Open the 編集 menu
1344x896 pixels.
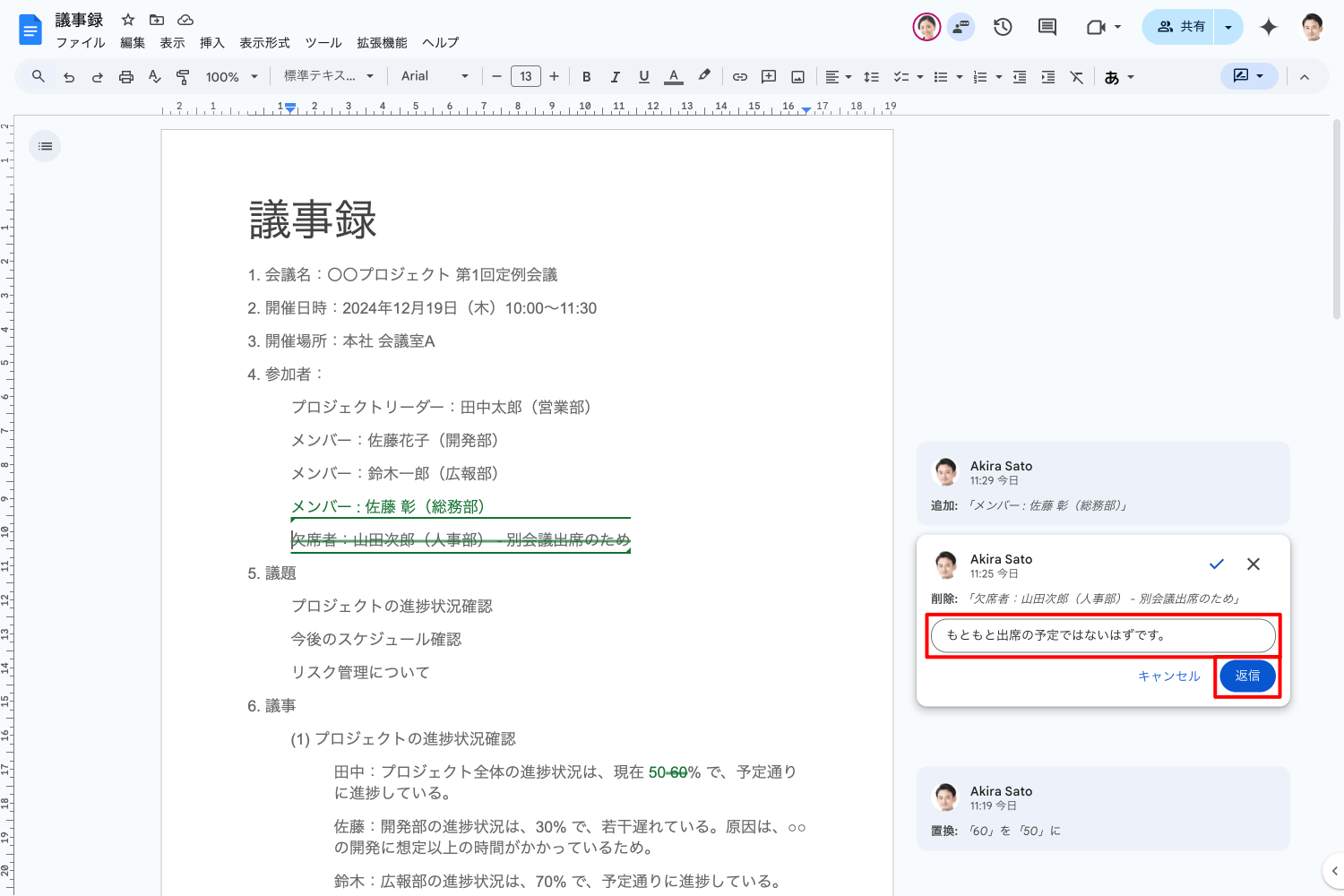pos(133,43)
